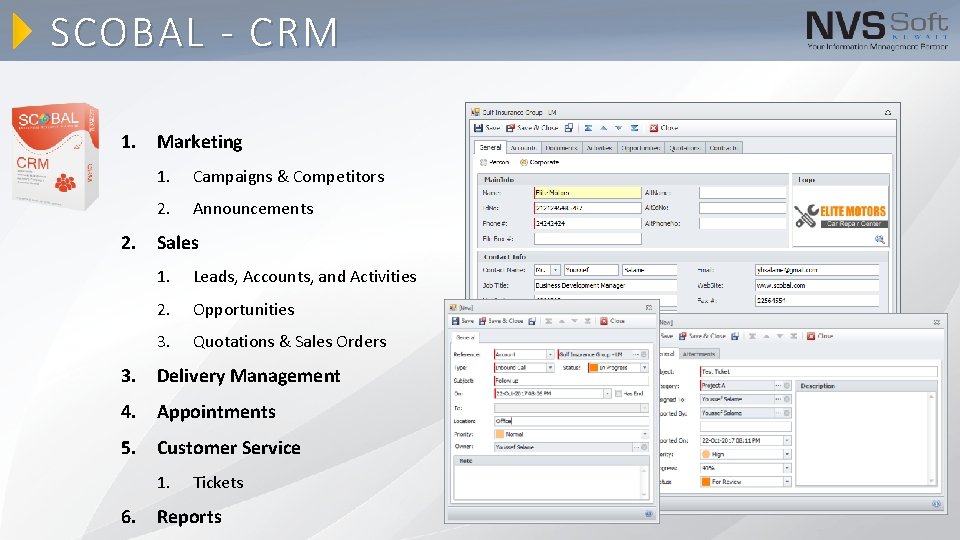
Task: Click the ellipsis beside Owner Youssef Salame
Action: pos(636,448)
